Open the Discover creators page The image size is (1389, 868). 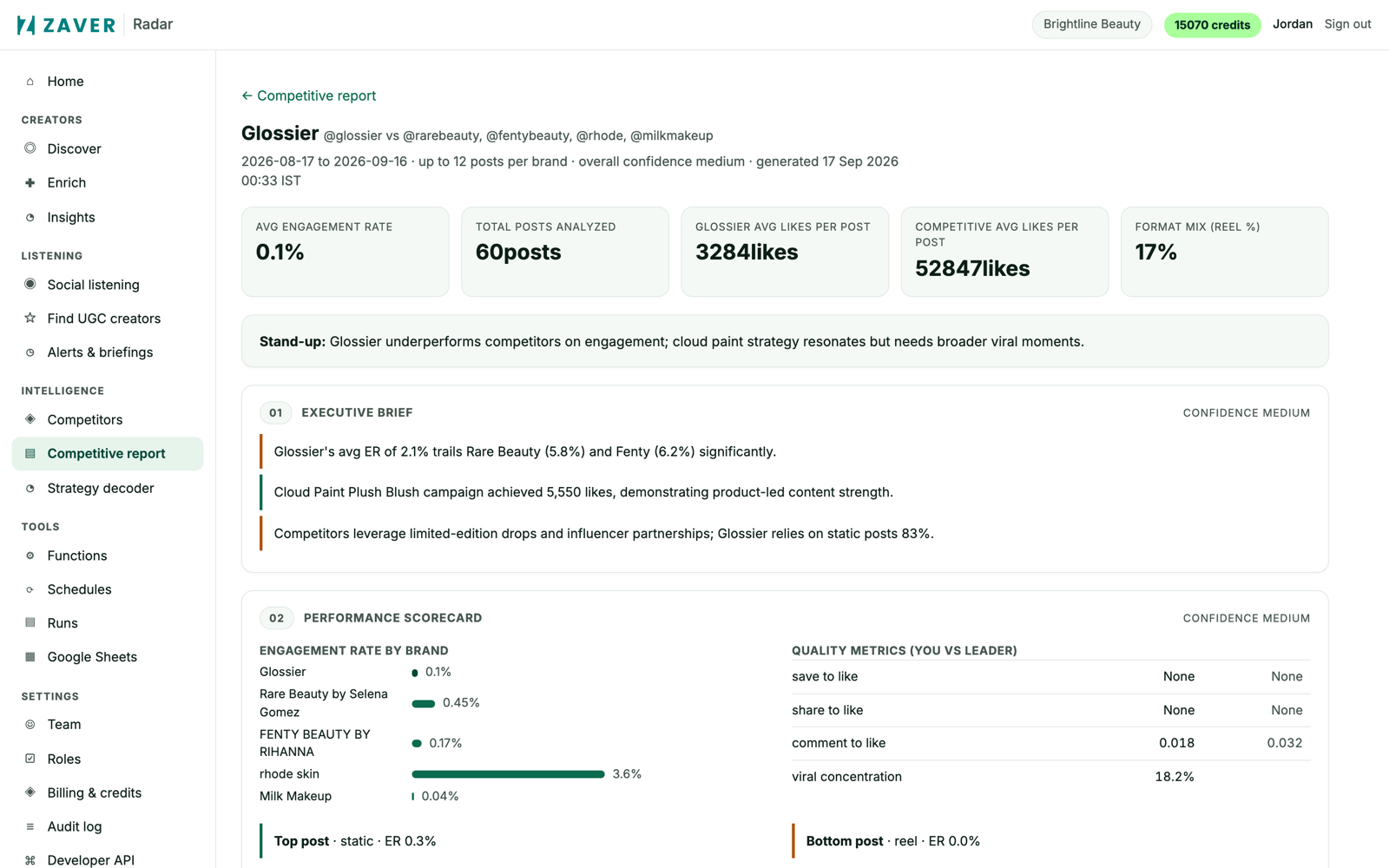click(x=108, y=149)
